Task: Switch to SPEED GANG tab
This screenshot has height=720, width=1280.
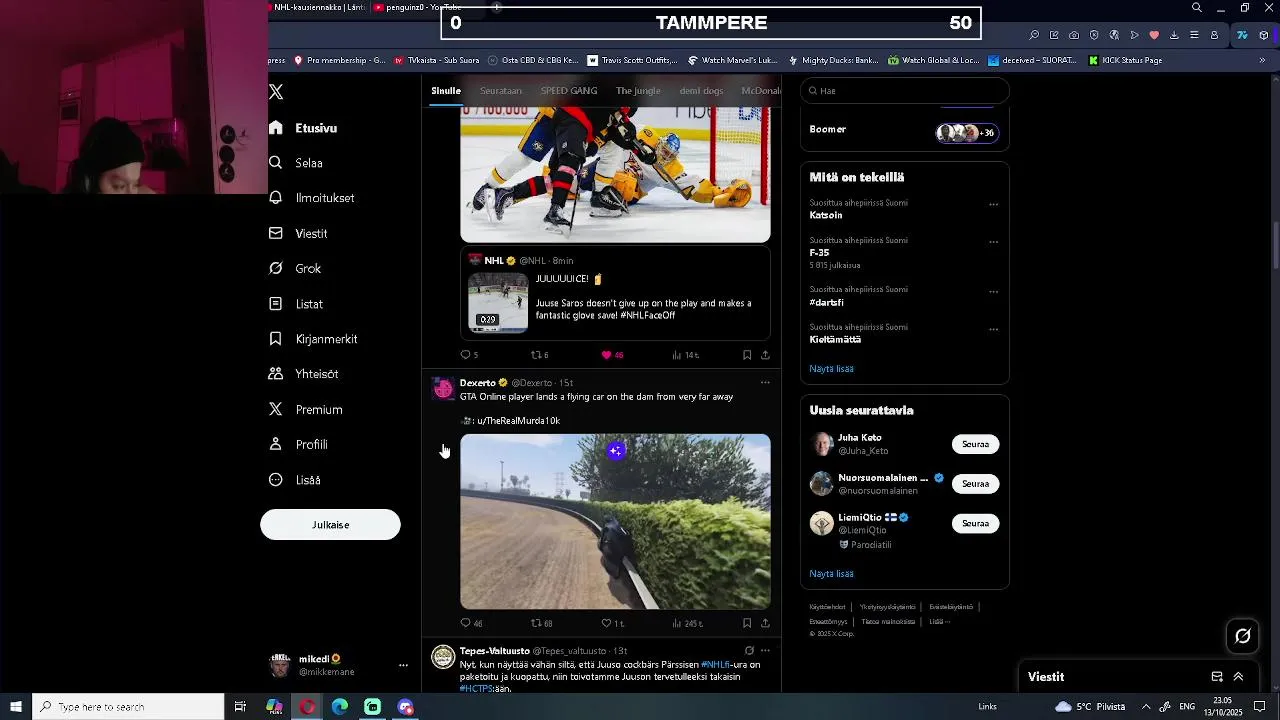Action: tap(569, 91)
